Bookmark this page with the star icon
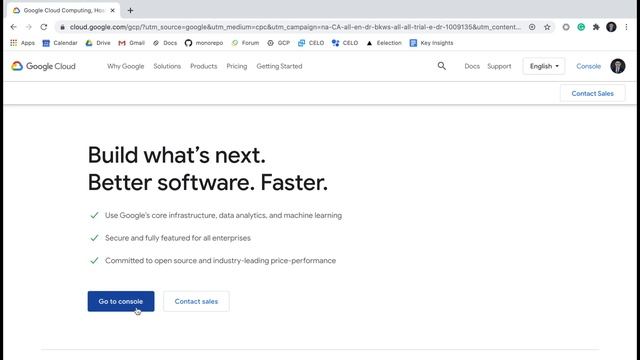 (547, 27)
